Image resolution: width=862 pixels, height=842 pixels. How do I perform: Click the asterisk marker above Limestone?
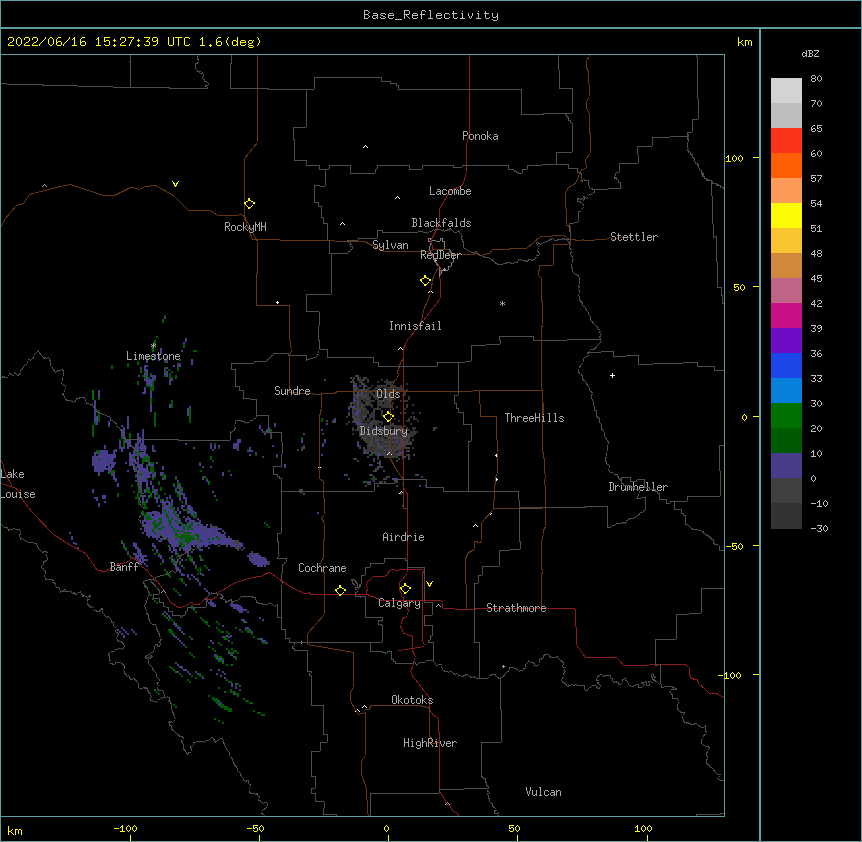coord(153,346)
